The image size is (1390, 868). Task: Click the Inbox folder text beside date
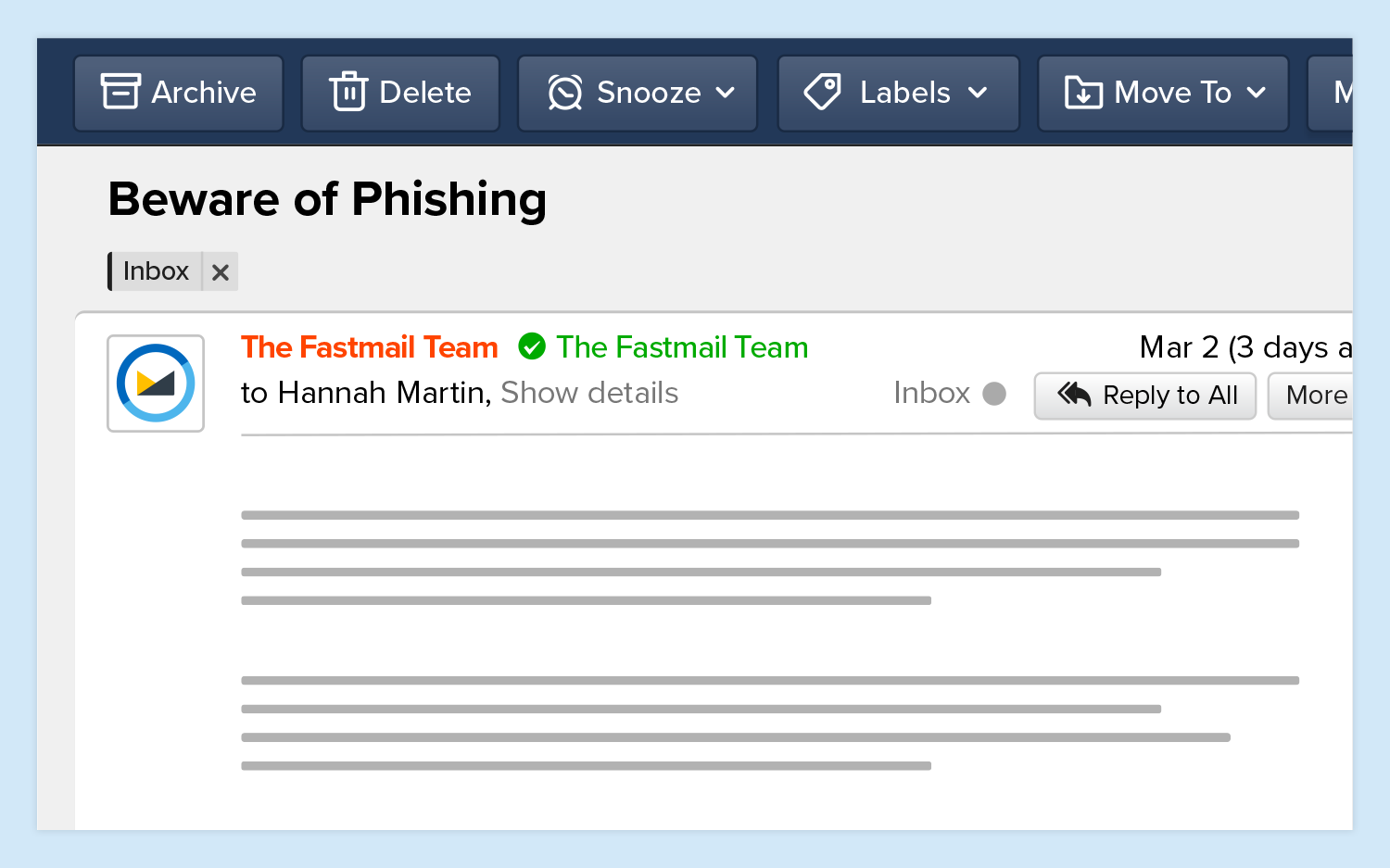[x=931, y=393]
